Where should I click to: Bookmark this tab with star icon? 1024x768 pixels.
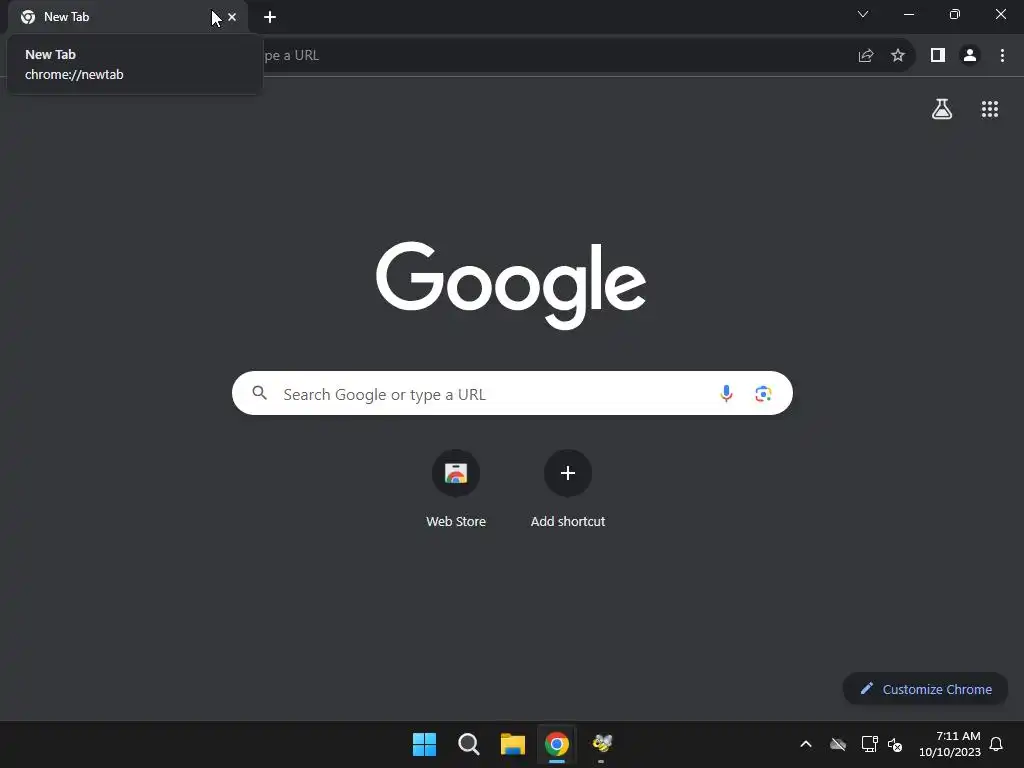[898, 56]
